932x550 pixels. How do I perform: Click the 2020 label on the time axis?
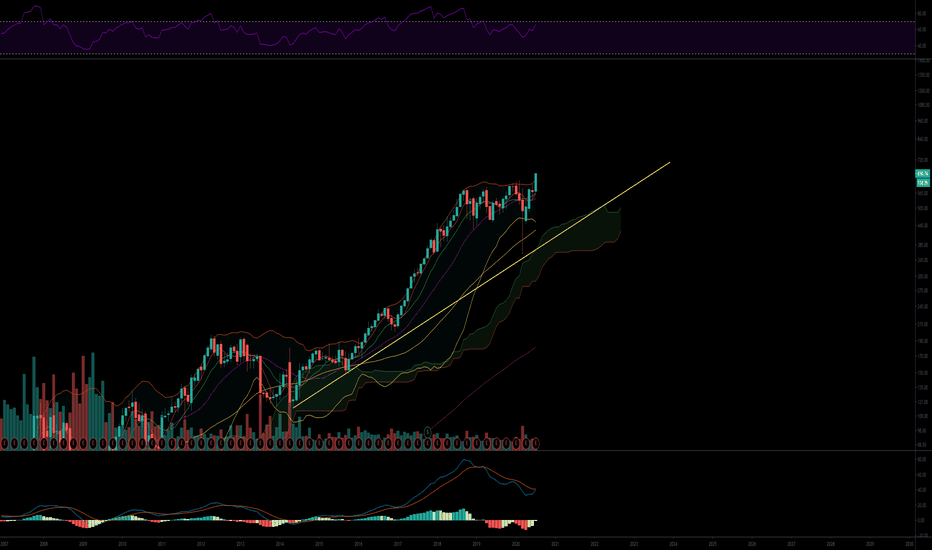point(516,544)
